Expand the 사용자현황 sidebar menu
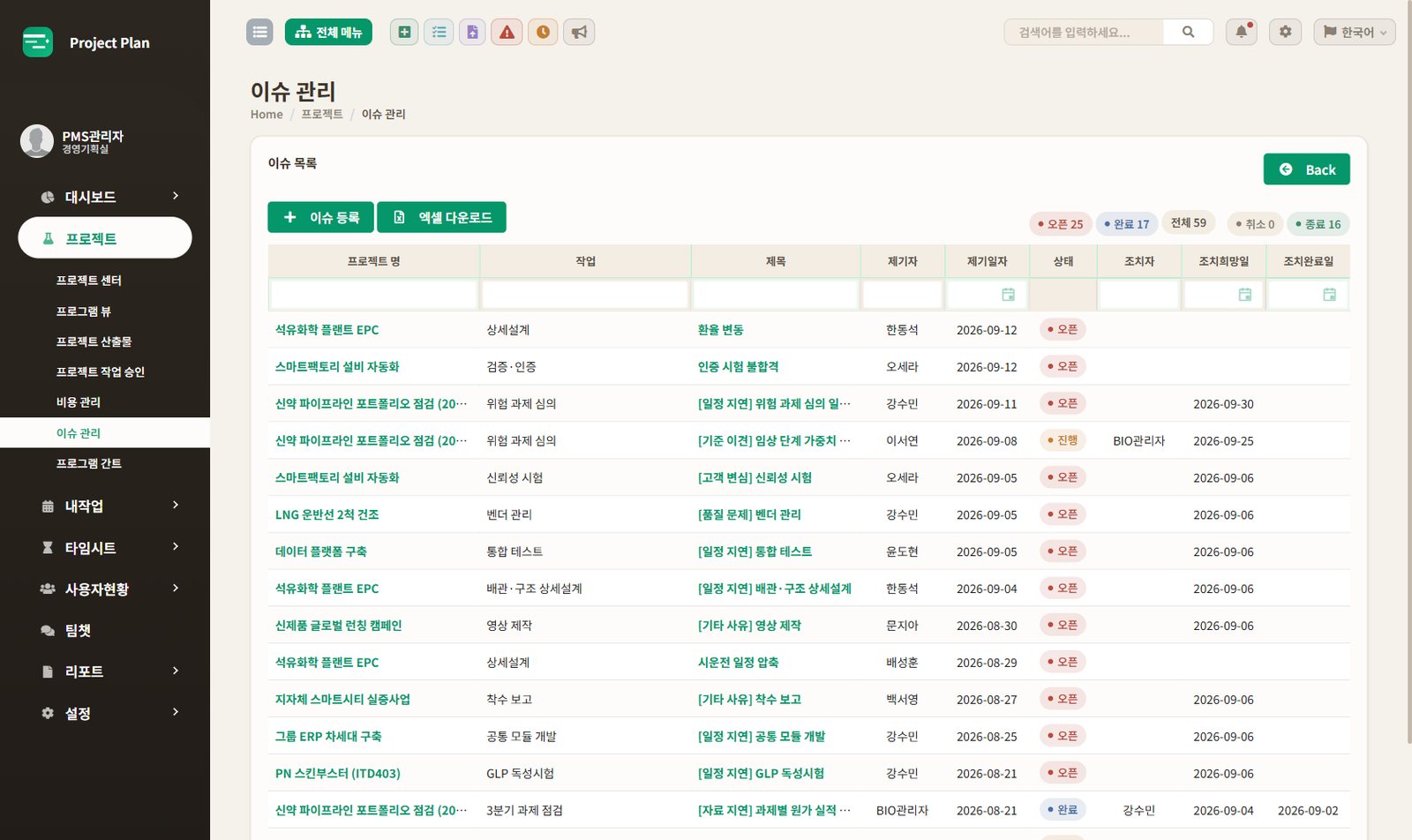This screenshot has height=840, width=1412. 105,589
